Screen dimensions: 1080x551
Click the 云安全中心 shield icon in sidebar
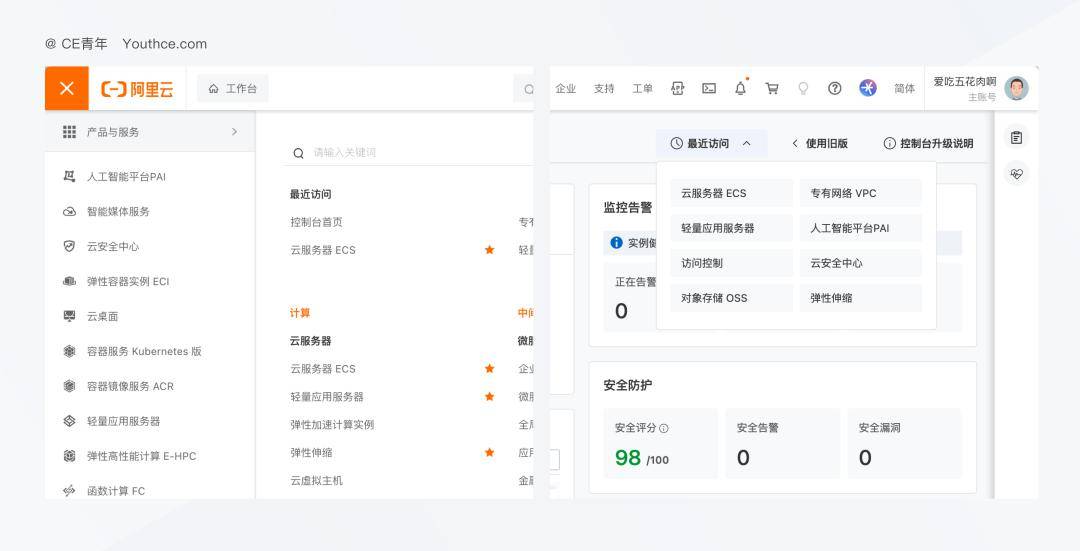point(70,246)
